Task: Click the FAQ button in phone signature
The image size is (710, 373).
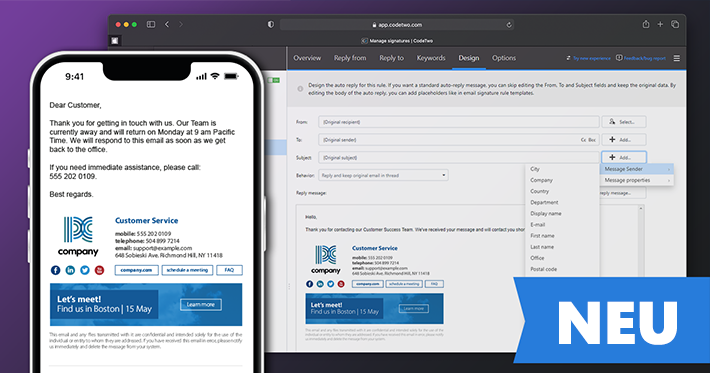Action: (x=229, y=270)
